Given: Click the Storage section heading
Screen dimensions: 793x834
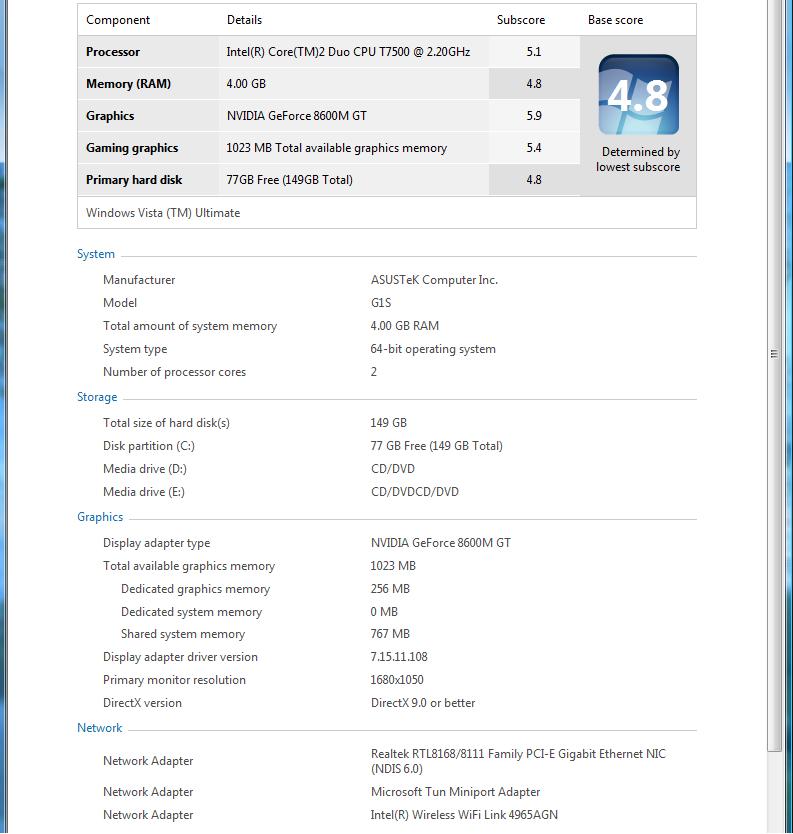Looking at the screenshot, I should click(x=97, y=397).
